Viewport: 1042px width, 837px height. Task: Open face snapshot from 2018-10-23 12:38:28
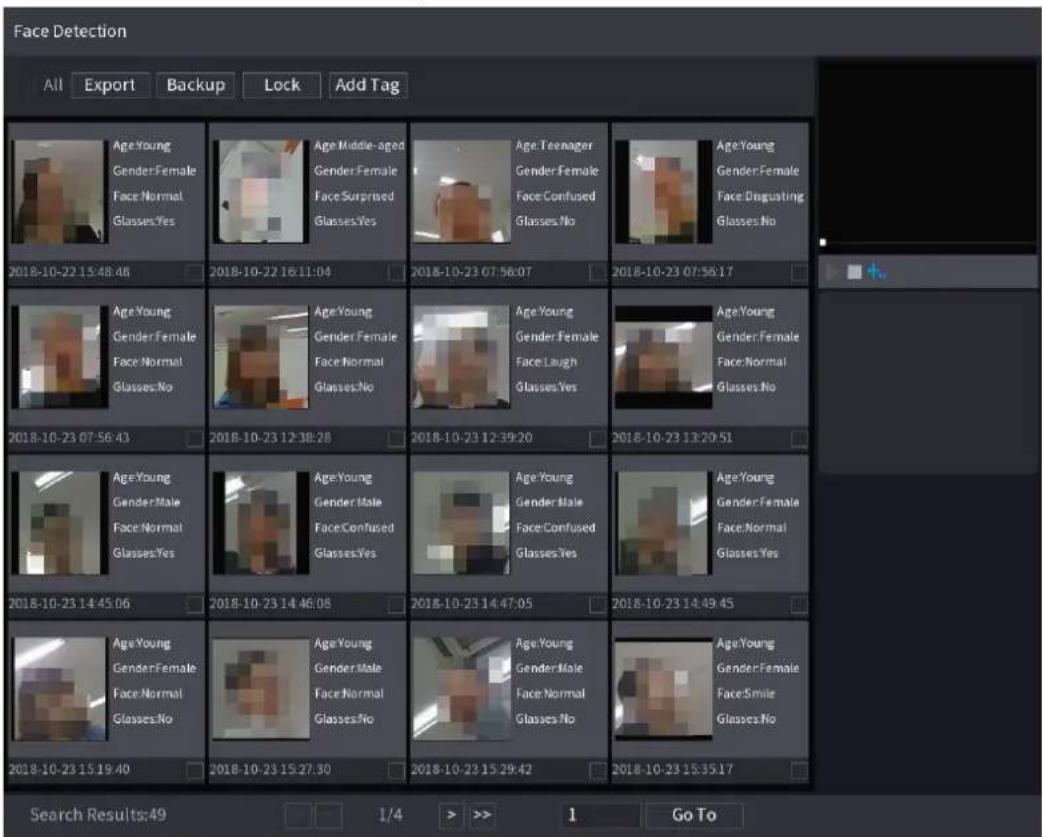click(260, 357)
